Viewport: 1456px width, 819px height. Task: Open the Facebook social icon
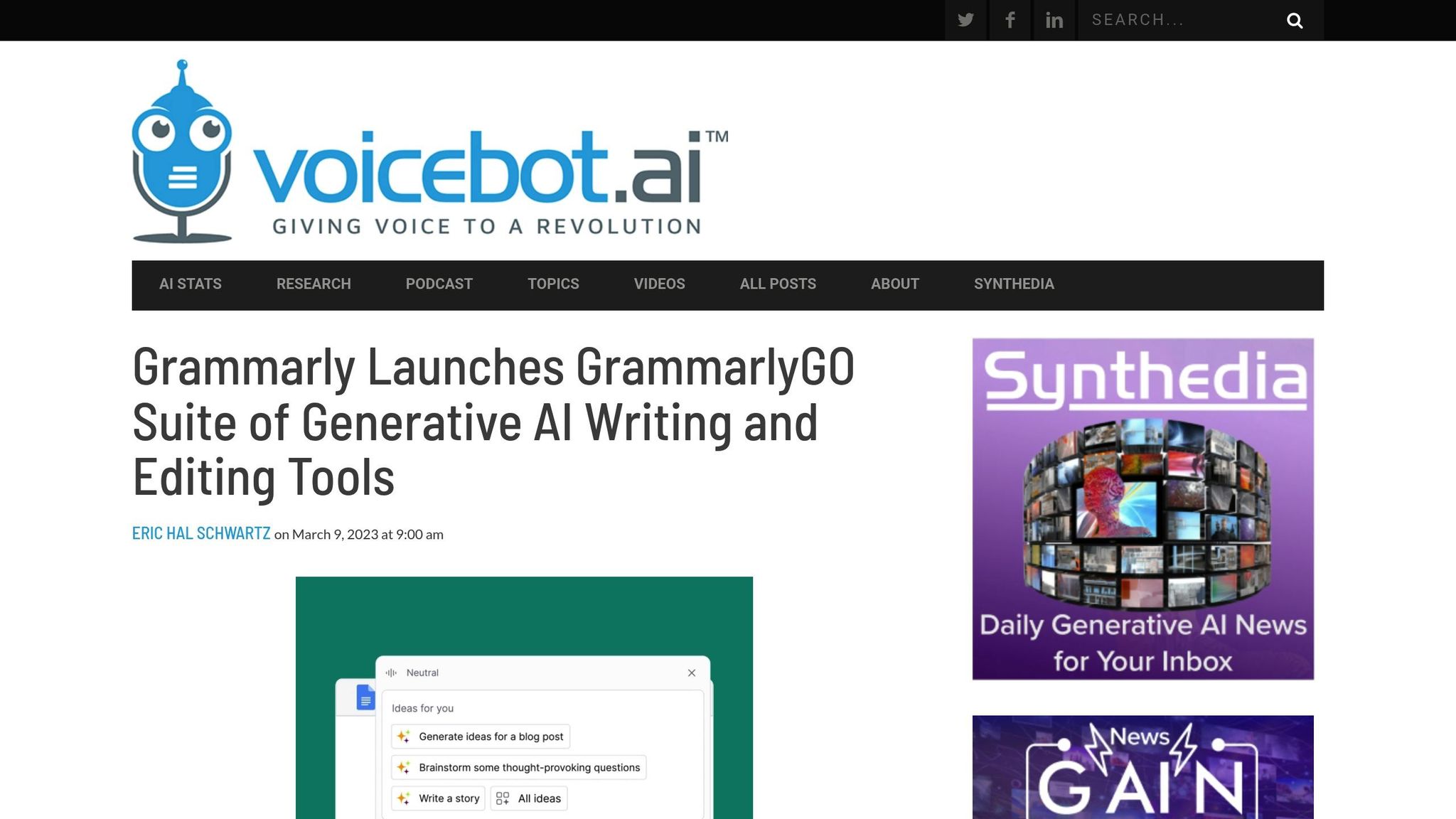tap(1010, 20)
